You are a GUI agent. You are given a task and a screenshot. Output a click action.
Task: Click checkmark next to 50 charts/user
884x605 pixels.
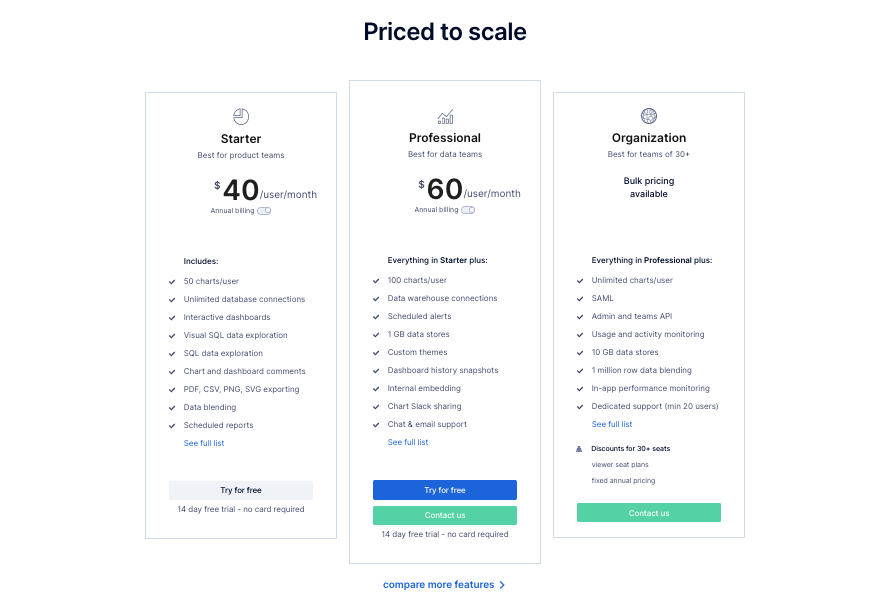pyautogui.click(x=172, y=281)
